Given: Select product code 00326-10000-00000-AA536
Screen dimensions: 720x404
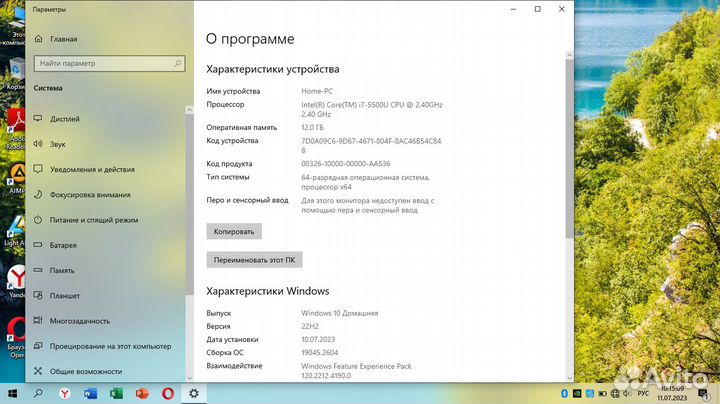Looking at the screenshot, I should 346,163.
